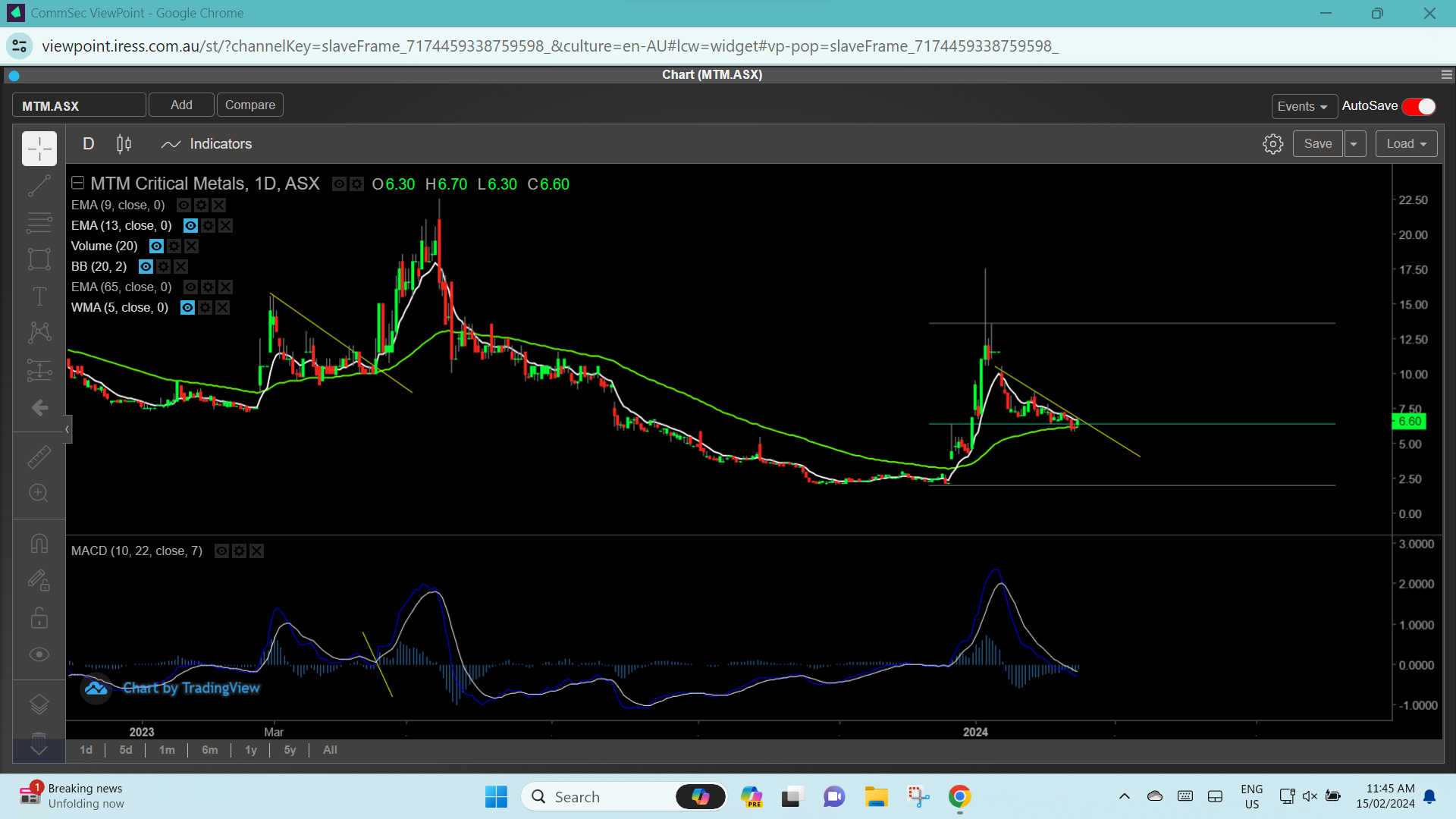
Task: Toggle lock all drawing tools
Action: (x=39, y=618)
